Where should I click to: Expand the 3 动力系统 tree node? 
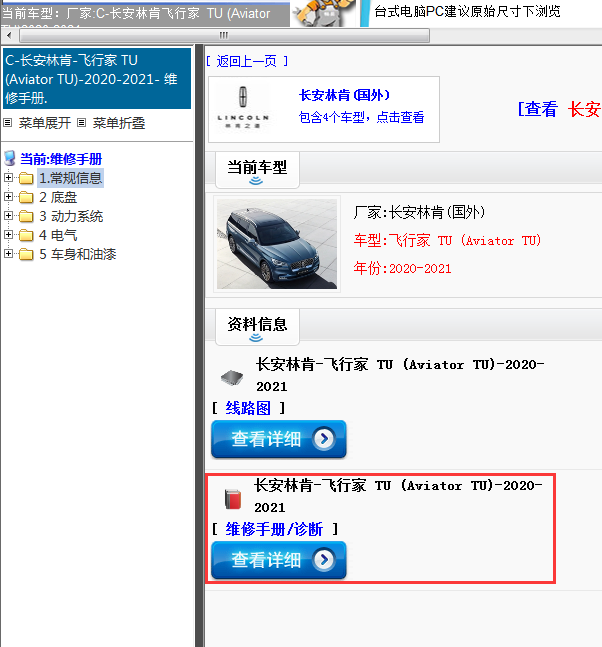click(8, 216)
